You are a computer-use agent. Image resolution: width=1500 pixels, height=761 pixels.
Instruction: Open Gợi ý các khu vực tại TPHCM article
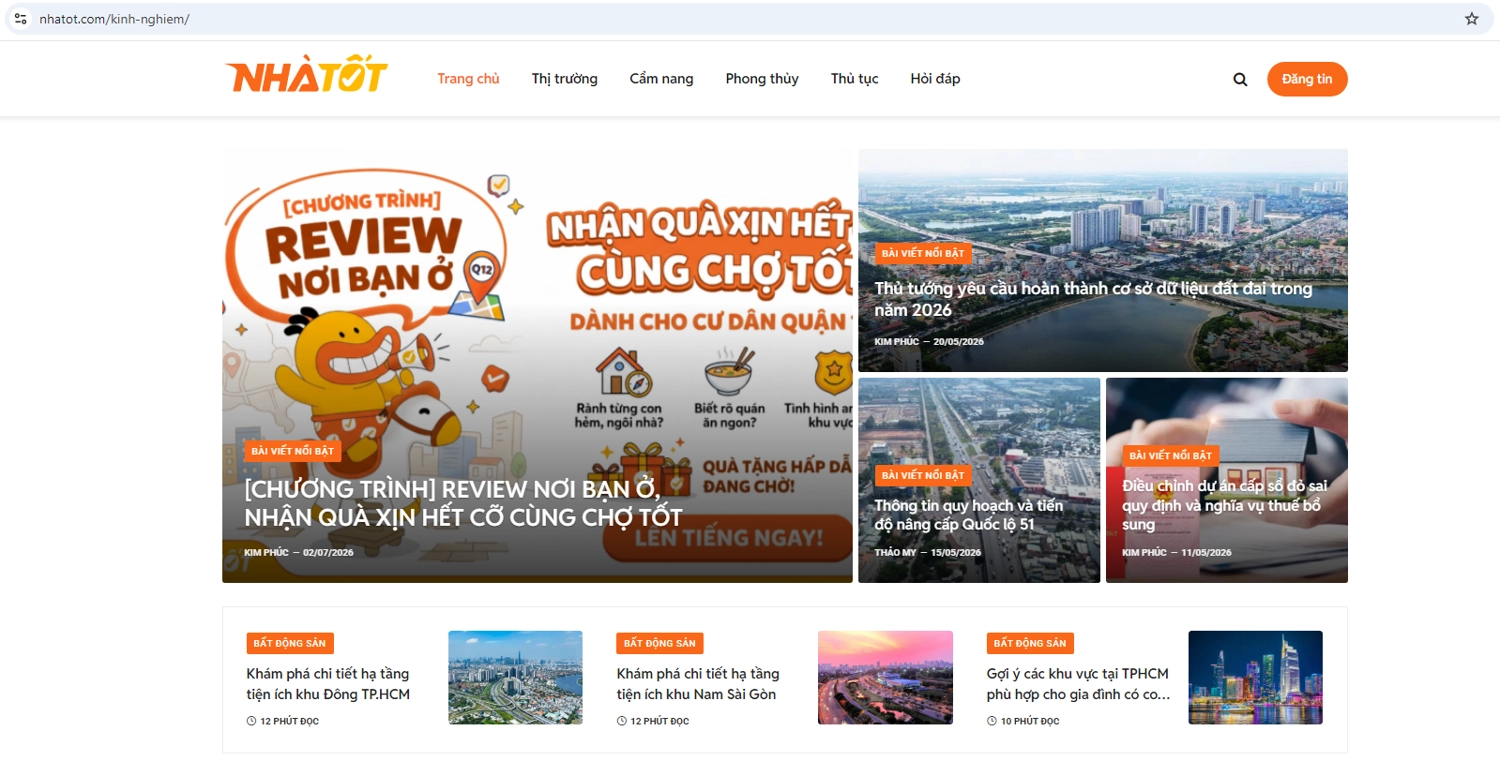click(1078, 684)
